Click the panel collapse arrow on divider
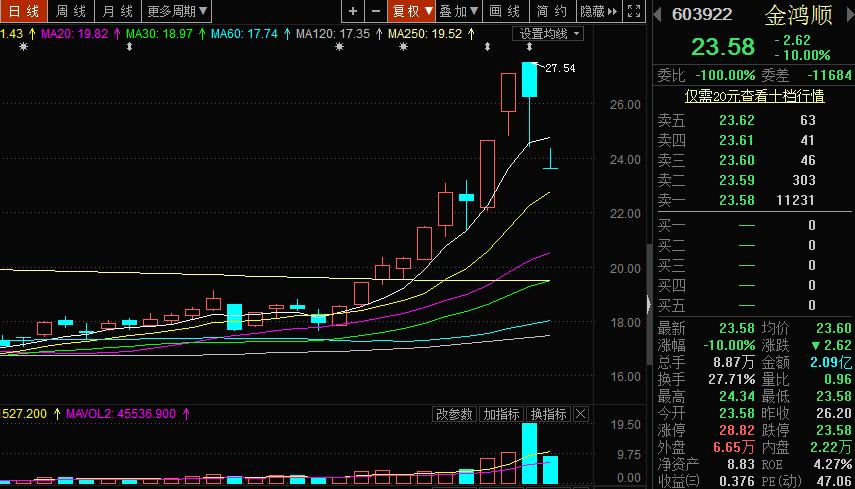 click(649, 304)
